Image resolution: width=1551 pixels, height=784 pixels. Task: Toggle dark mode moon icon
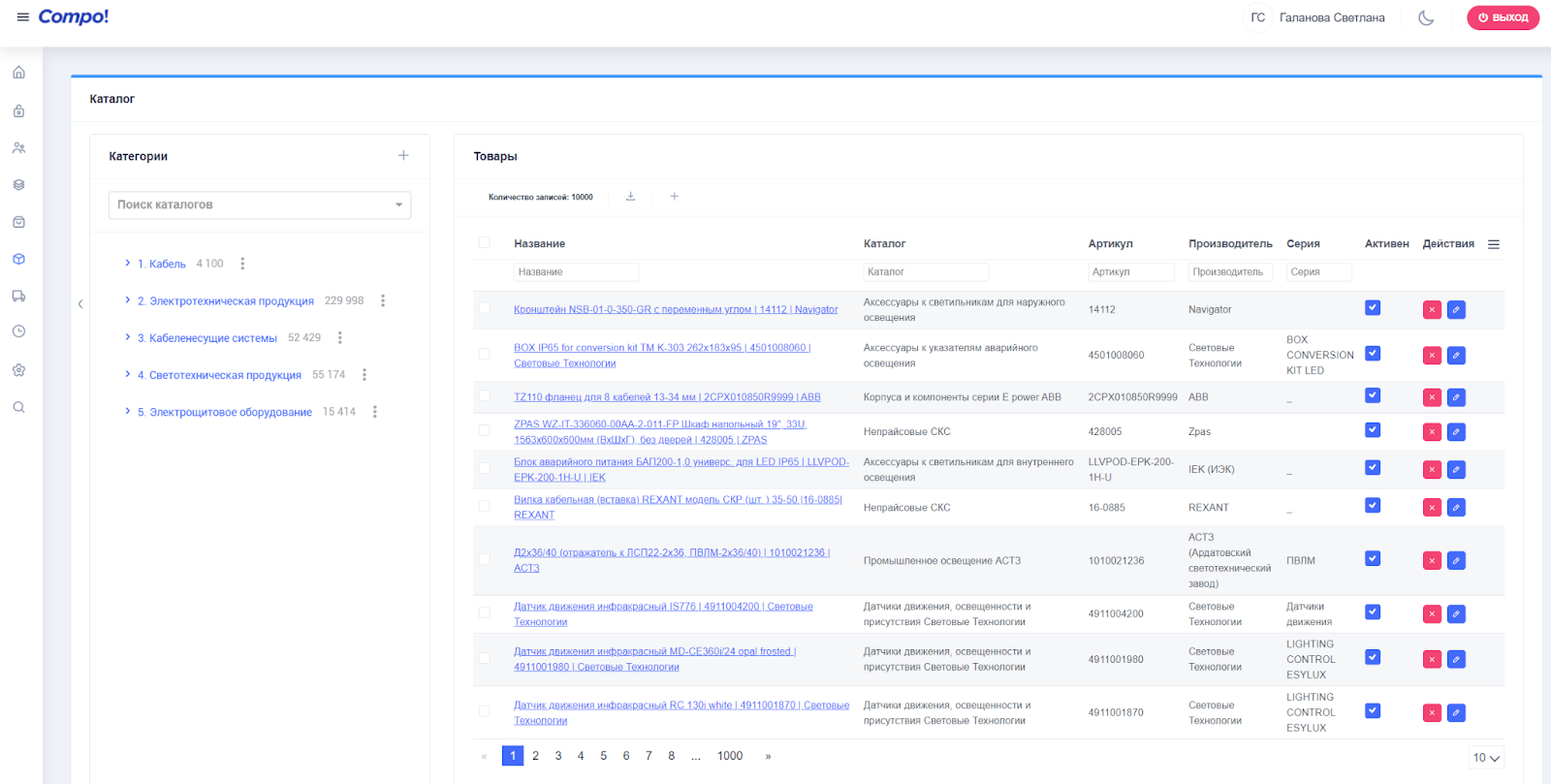pyautogui.click(x=1426, y=17)
